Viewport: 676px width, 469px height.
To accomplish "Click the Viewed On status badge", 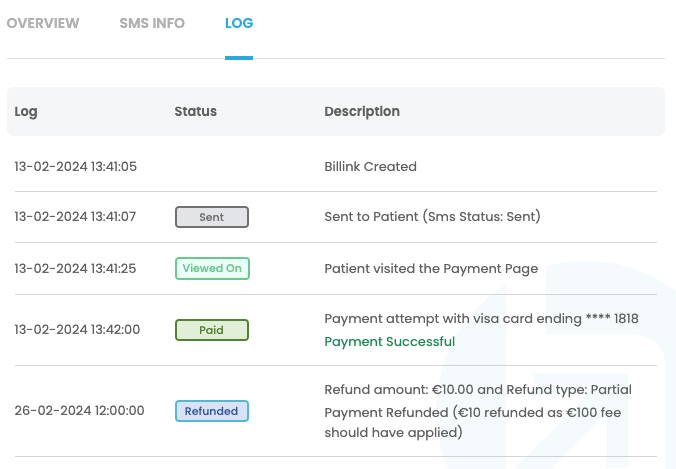I will pos(212,268).
